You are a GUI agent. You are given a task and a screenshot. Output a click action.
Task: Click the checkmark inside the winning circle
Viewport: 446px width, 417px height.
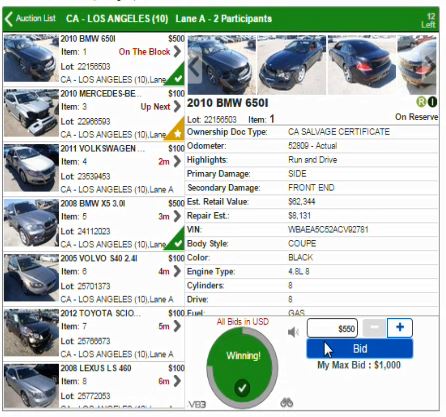coord(242,388)
